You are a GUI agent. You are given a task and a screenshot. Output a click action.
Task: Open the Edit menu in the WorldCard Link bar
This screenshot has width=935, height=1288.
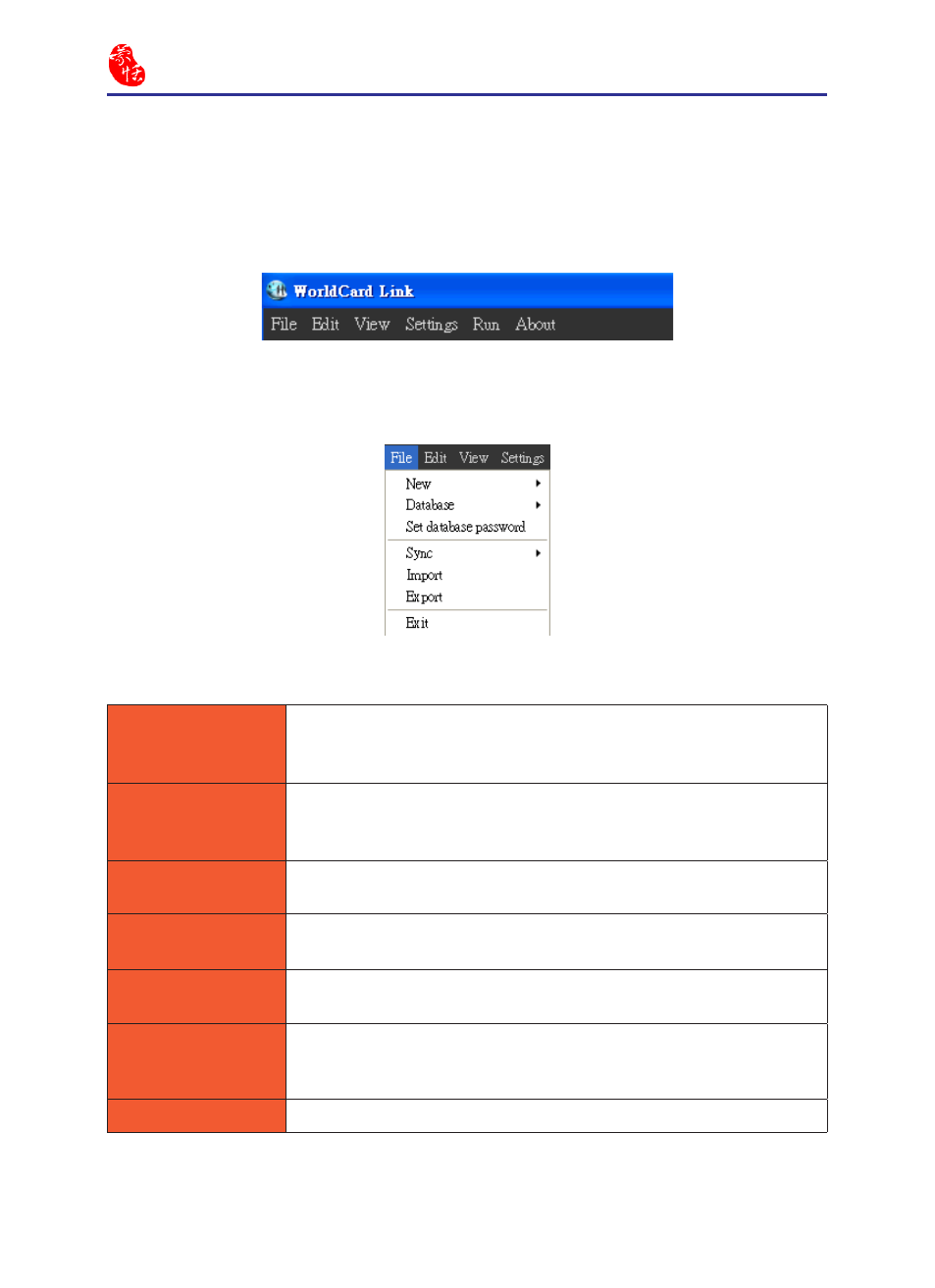tap(325, 325)
